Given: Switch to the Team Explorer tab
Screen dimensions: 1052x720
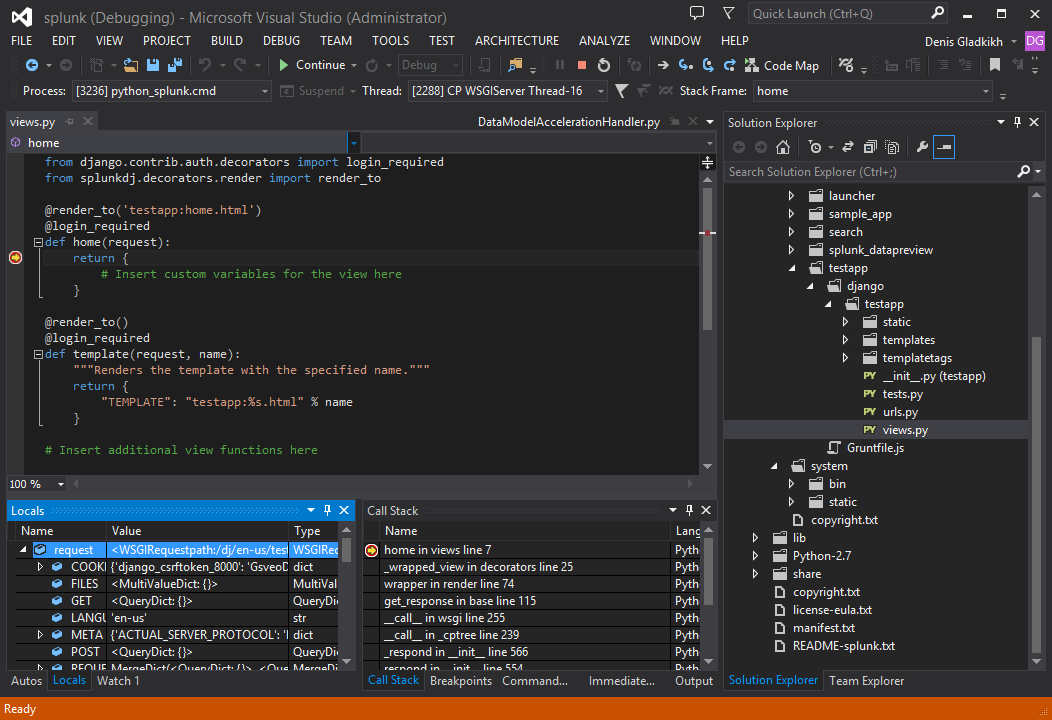Looking at the screenshot, I should (x=866, y=680).
